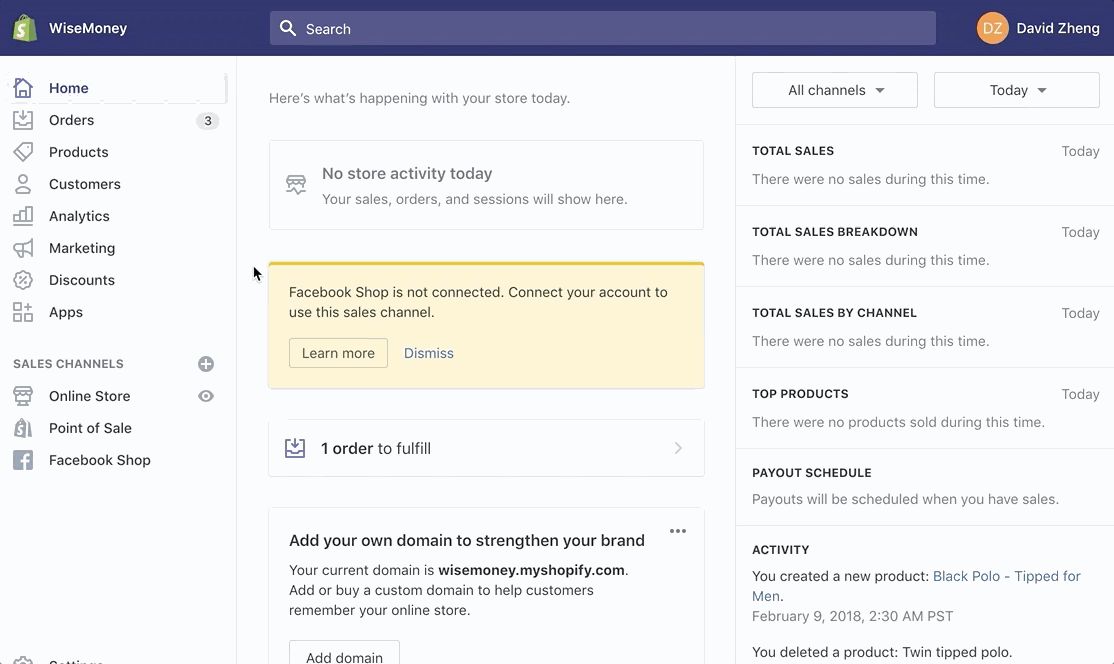
Task: Open the domain card three-dot menu
Action: pos(678,531)
